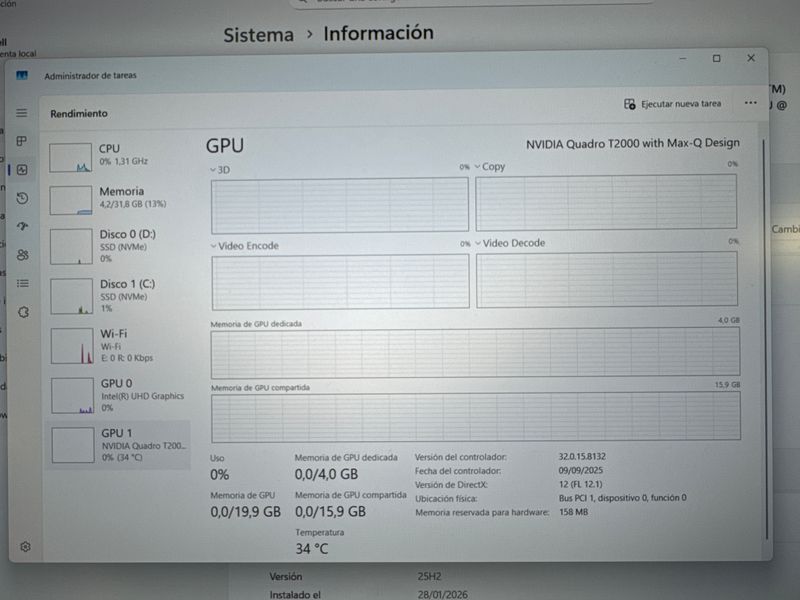Maximize the Administrador de tareas window
Screen dimensions: 800x600
[716, 58]
